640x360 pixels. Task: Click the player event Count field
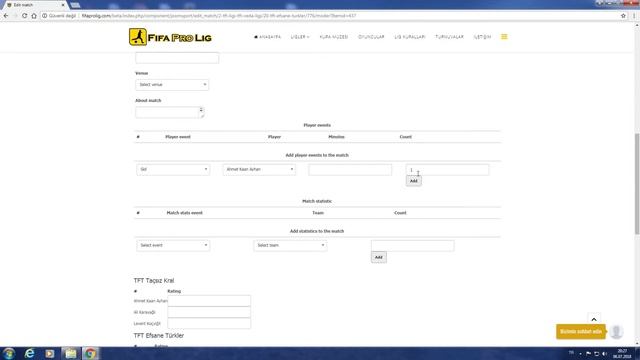tap(447, 169)
